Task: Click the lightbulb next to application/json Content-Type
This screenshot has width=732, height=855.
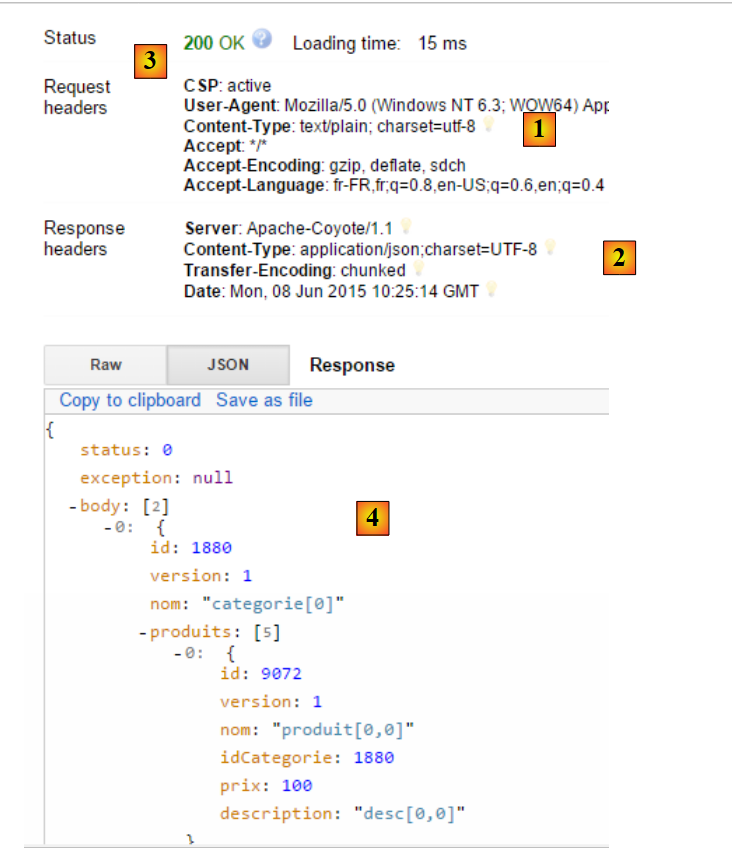Action: pos(549,248)
